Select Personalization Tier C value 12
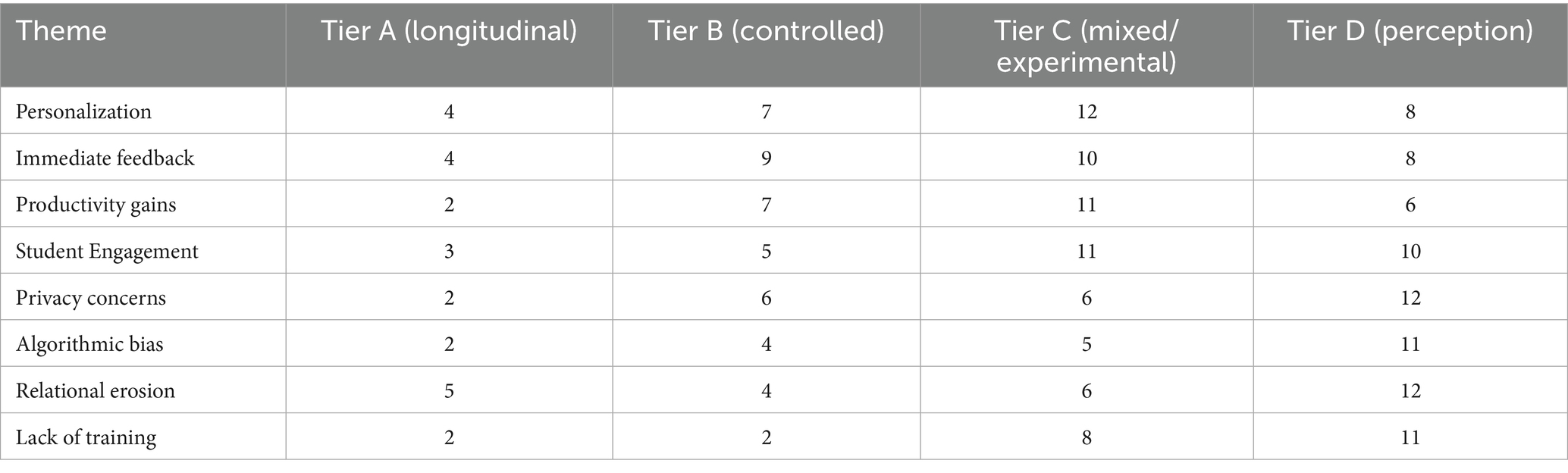 point(1087,111)
